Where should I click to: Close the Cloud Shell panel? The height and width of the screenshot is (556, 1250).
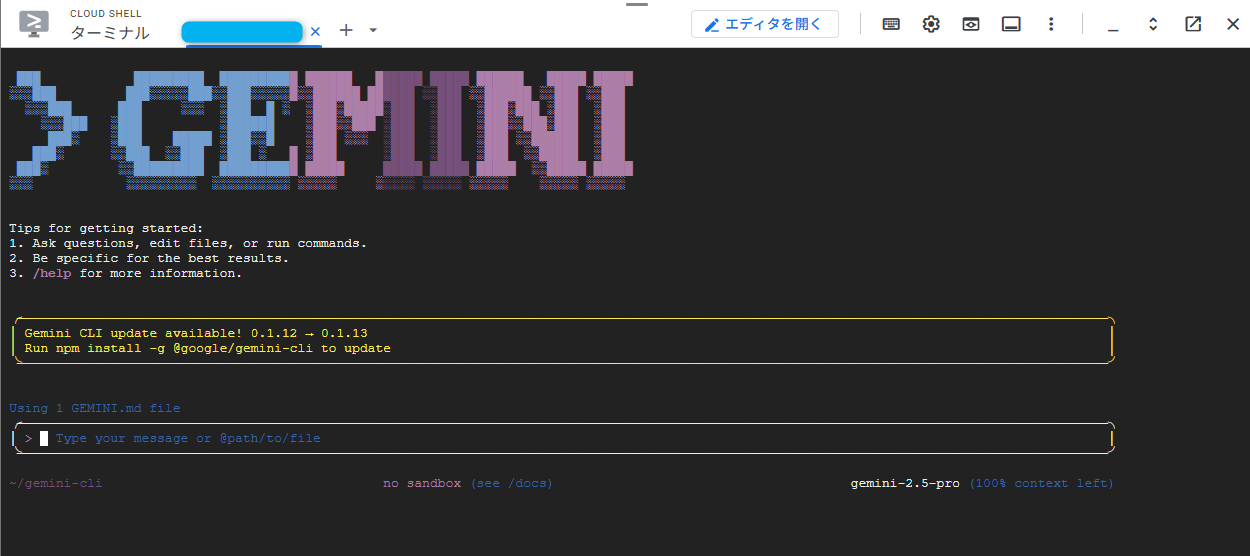(x=1233, y=24)
